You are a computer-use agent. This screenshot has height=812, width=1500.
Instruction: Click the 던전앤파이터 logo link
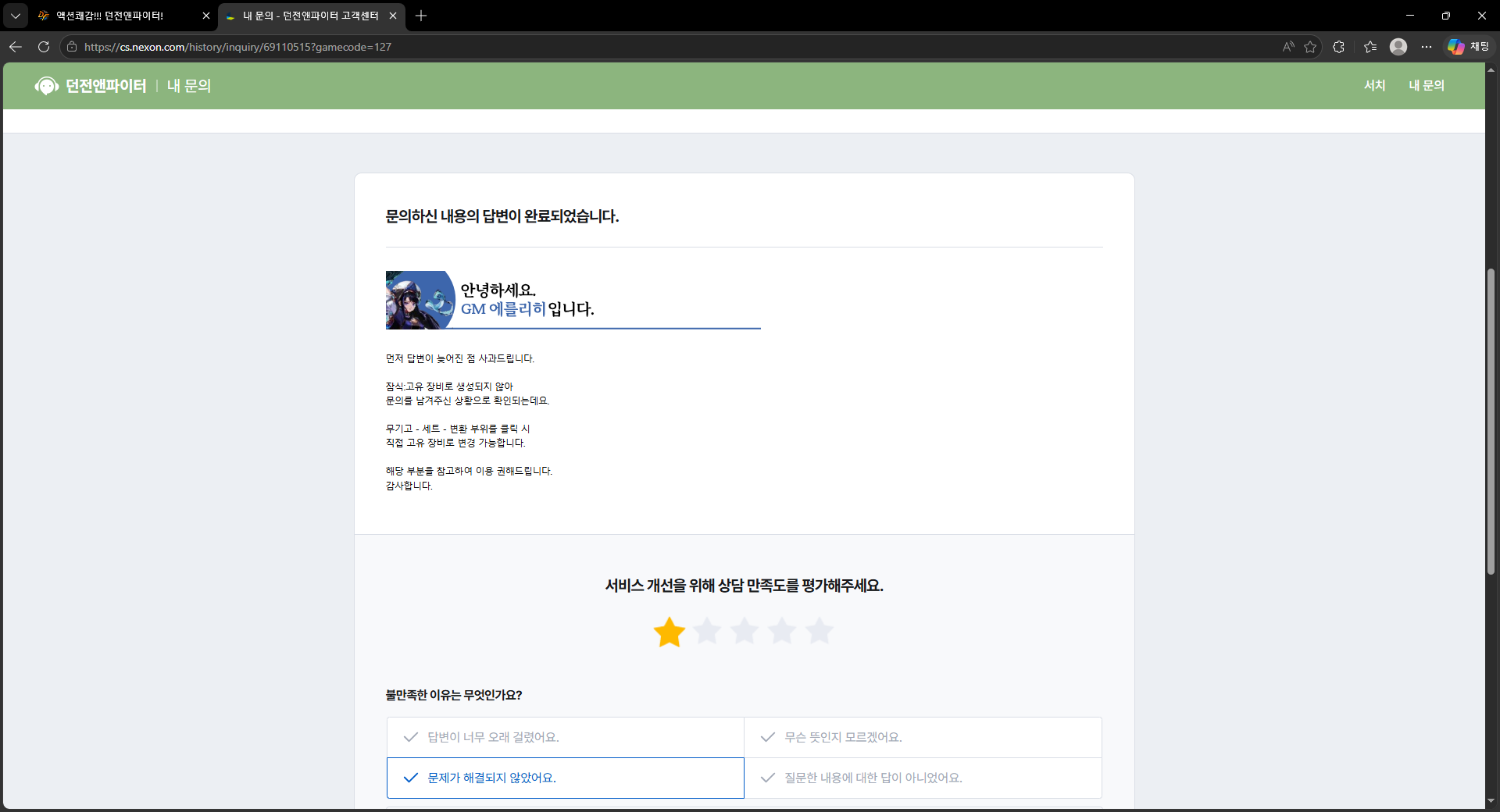coord(91,86)
